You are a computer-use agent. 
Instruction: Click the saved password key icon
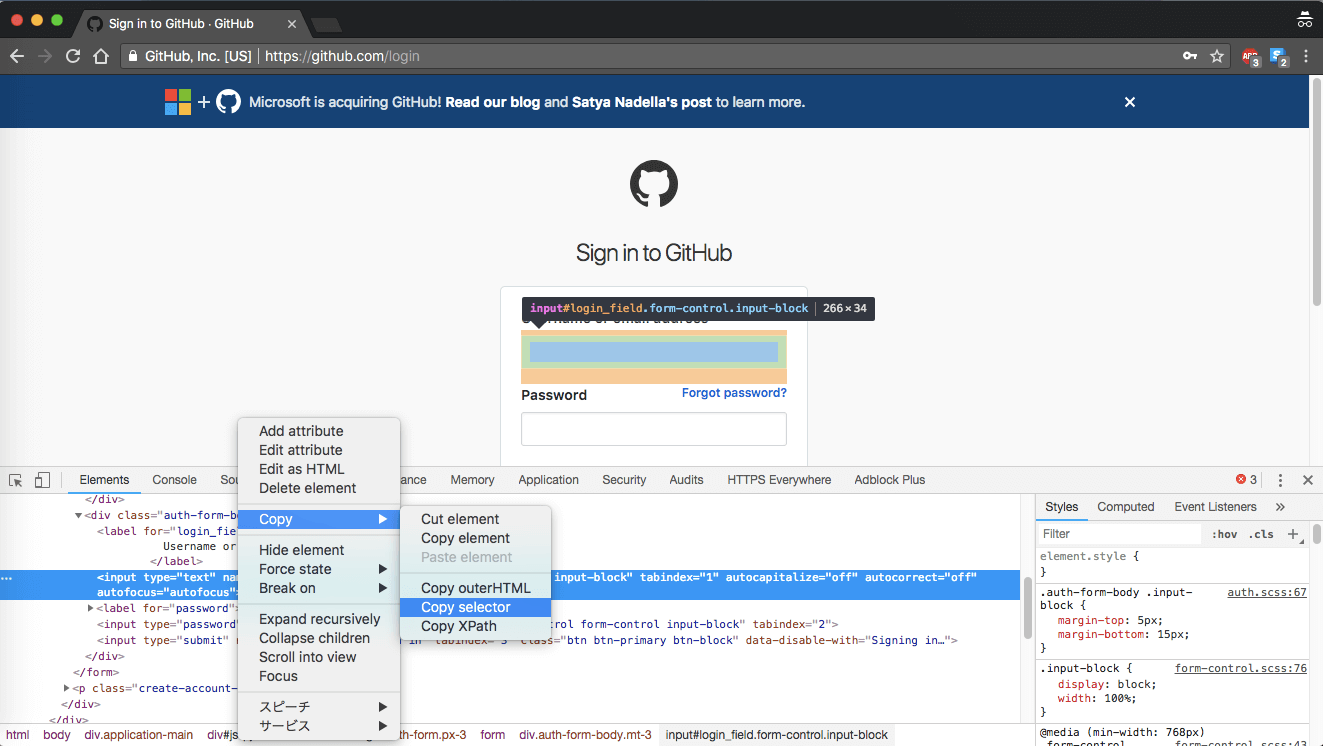point(1190,56)
